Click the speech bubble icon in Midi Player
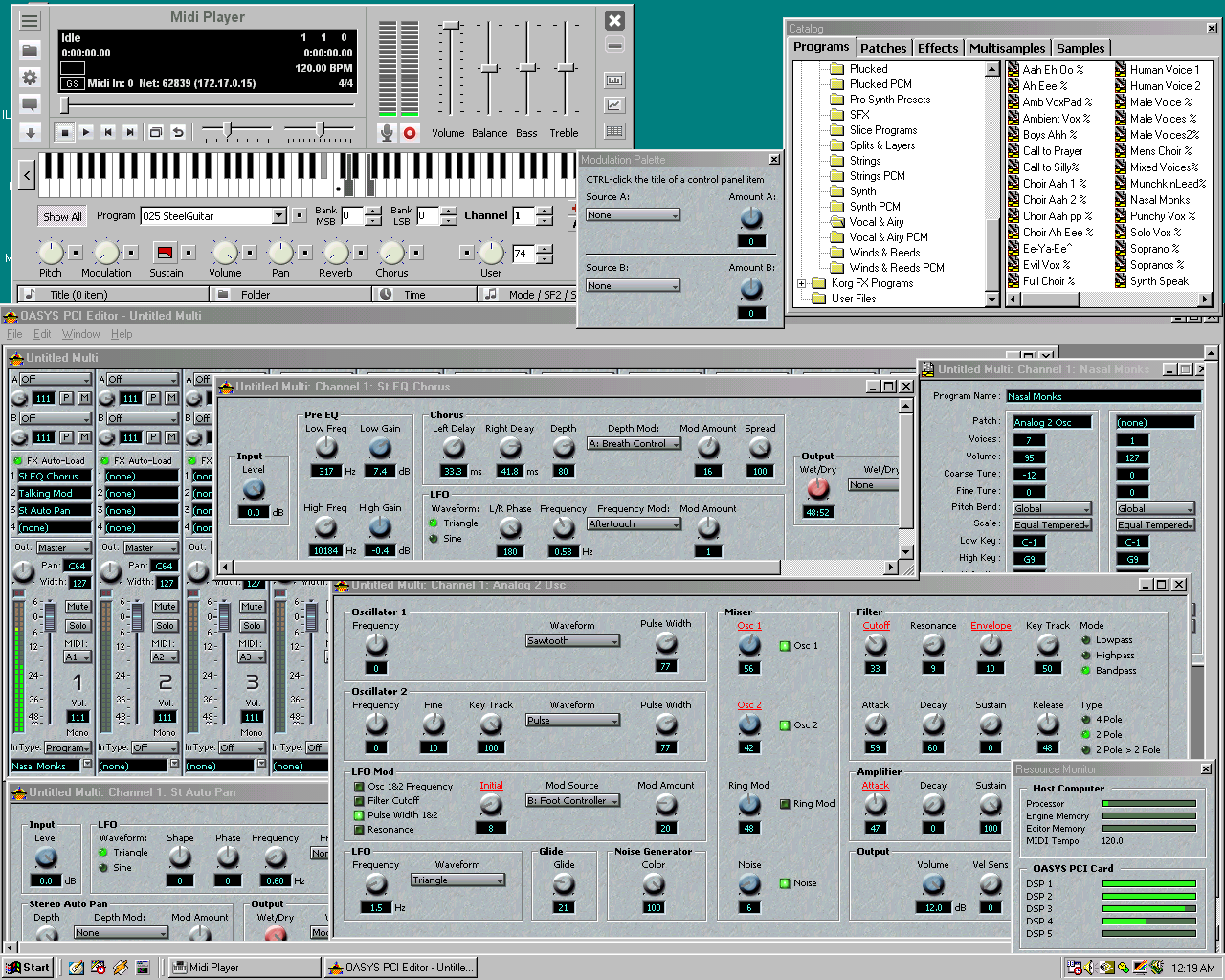Viewport: 1225px width, 980px height. click(30, 104)
